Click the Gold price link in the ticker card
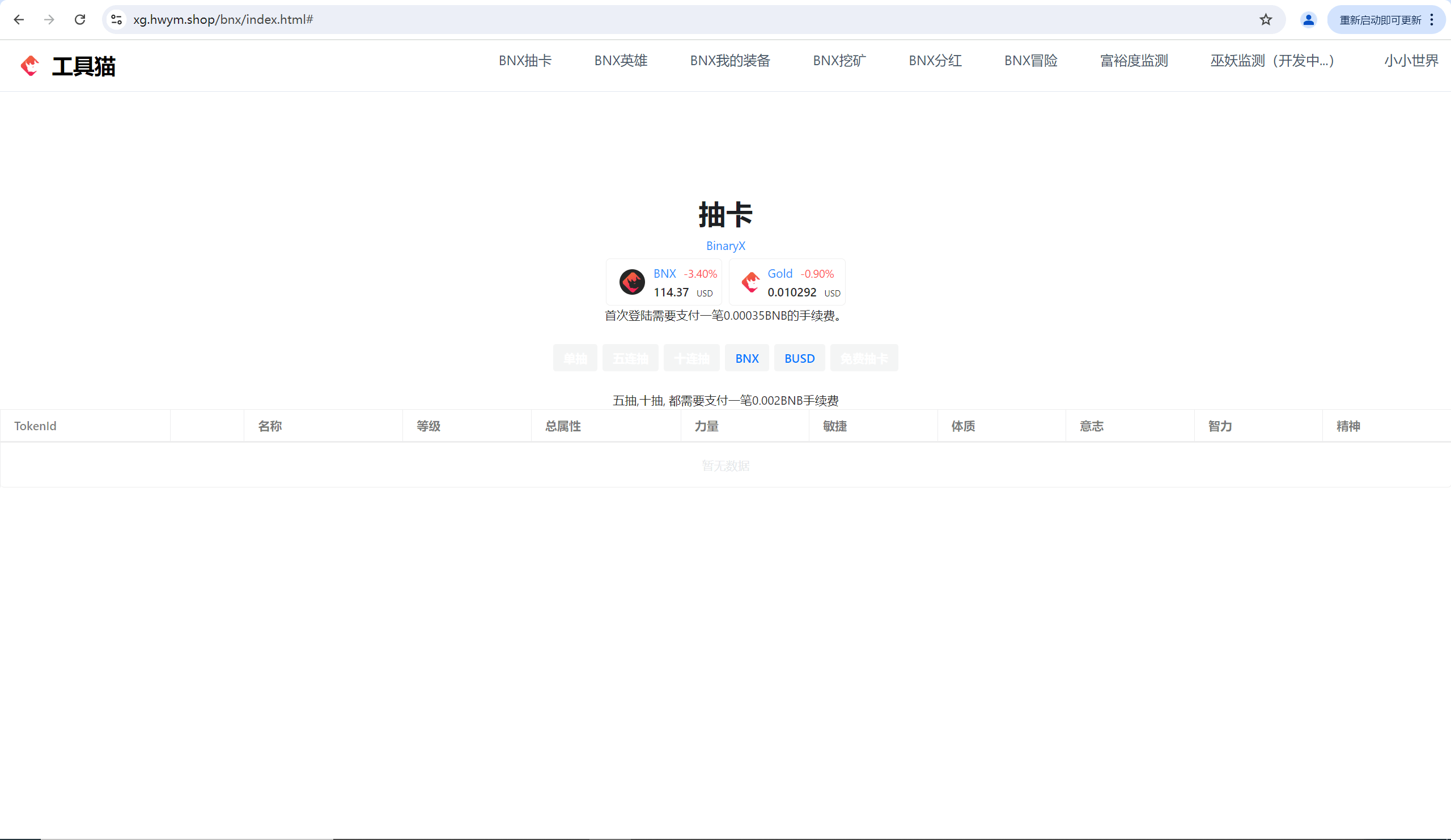Image resolution: width=1451 pixels, height=840 pixels. pos(779,273)
